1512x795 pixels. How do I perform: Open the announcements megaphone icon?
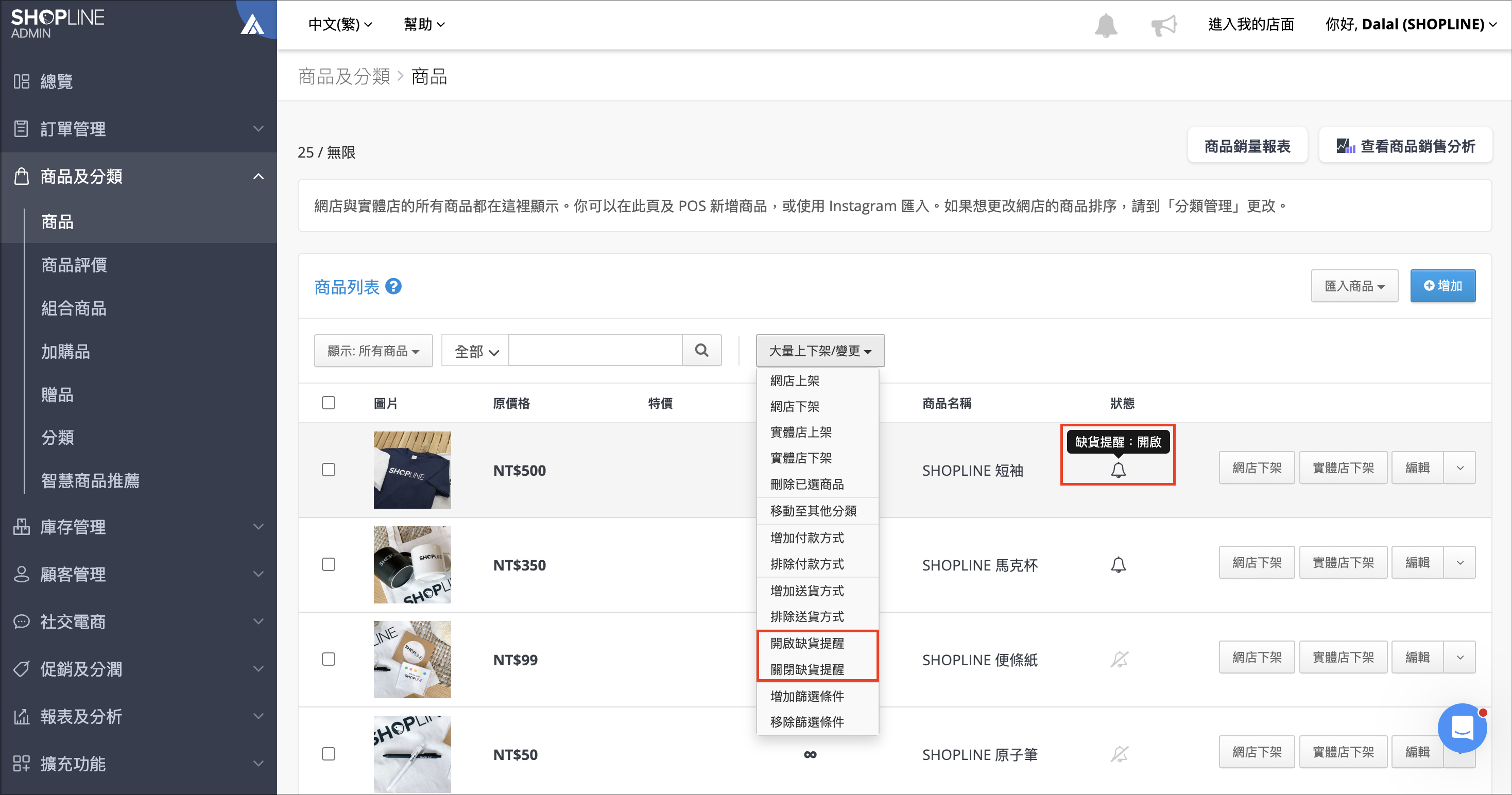(x=1164, y=25)
